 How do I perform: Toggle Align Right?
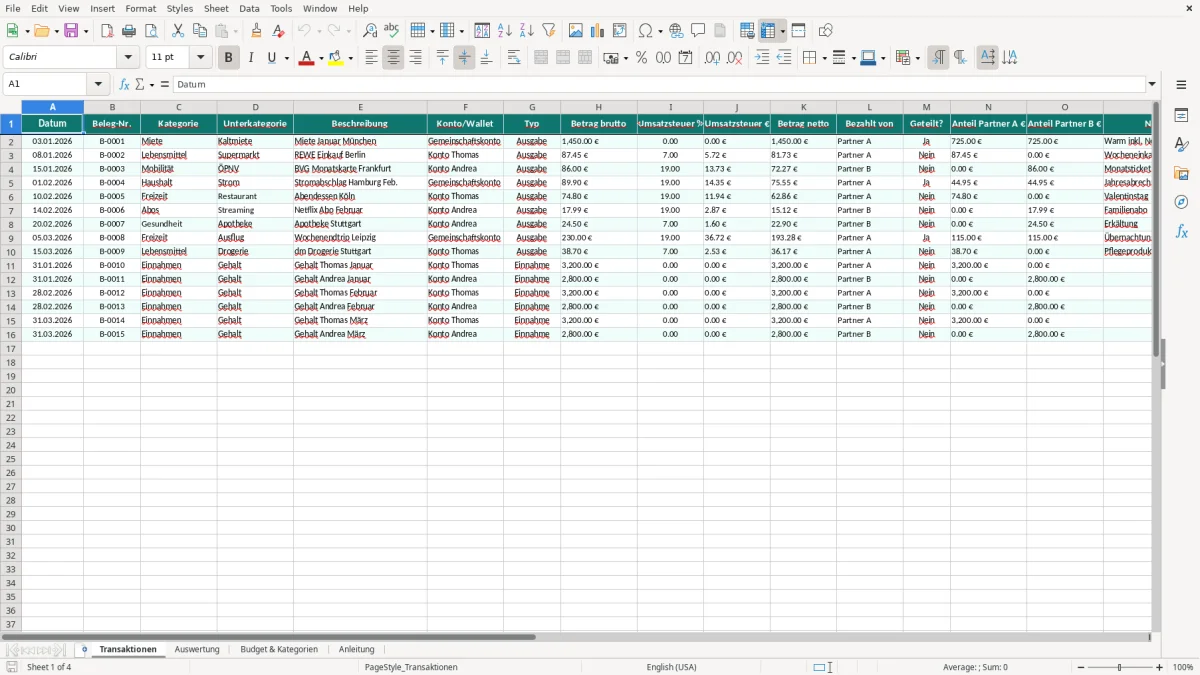pyautogui.click(x=415, y=58)
